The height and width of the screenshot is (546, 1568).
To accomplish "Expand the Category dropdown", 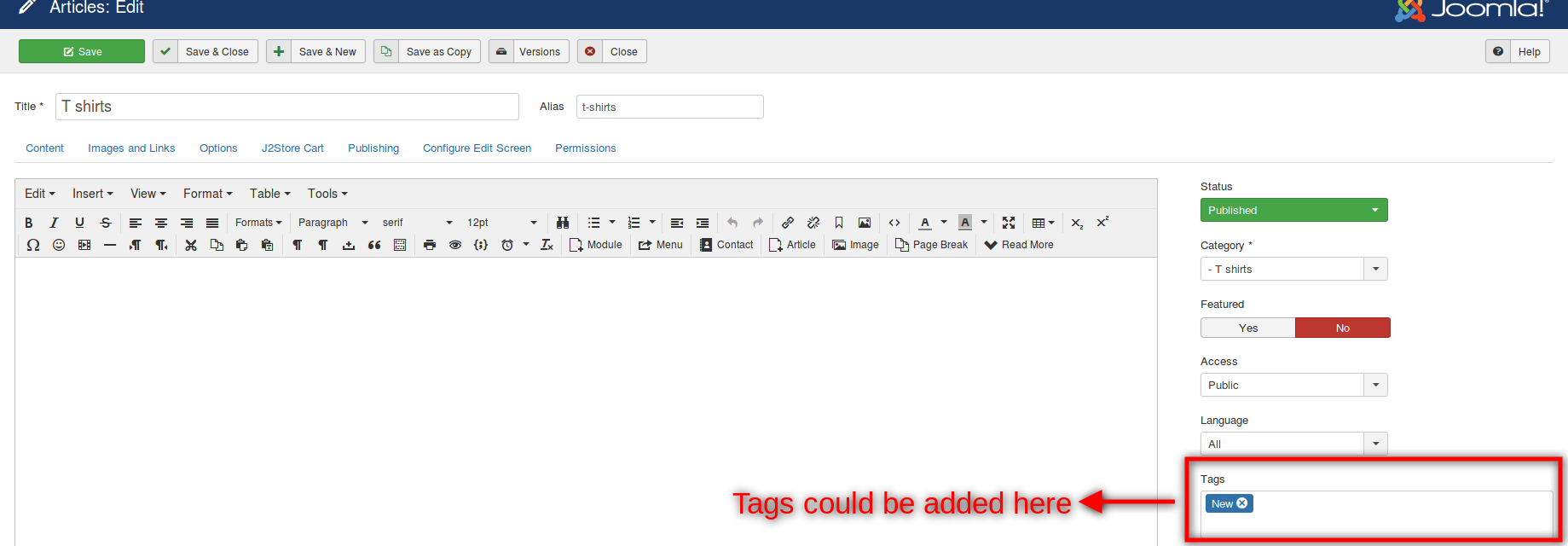I will point(1375,270).
